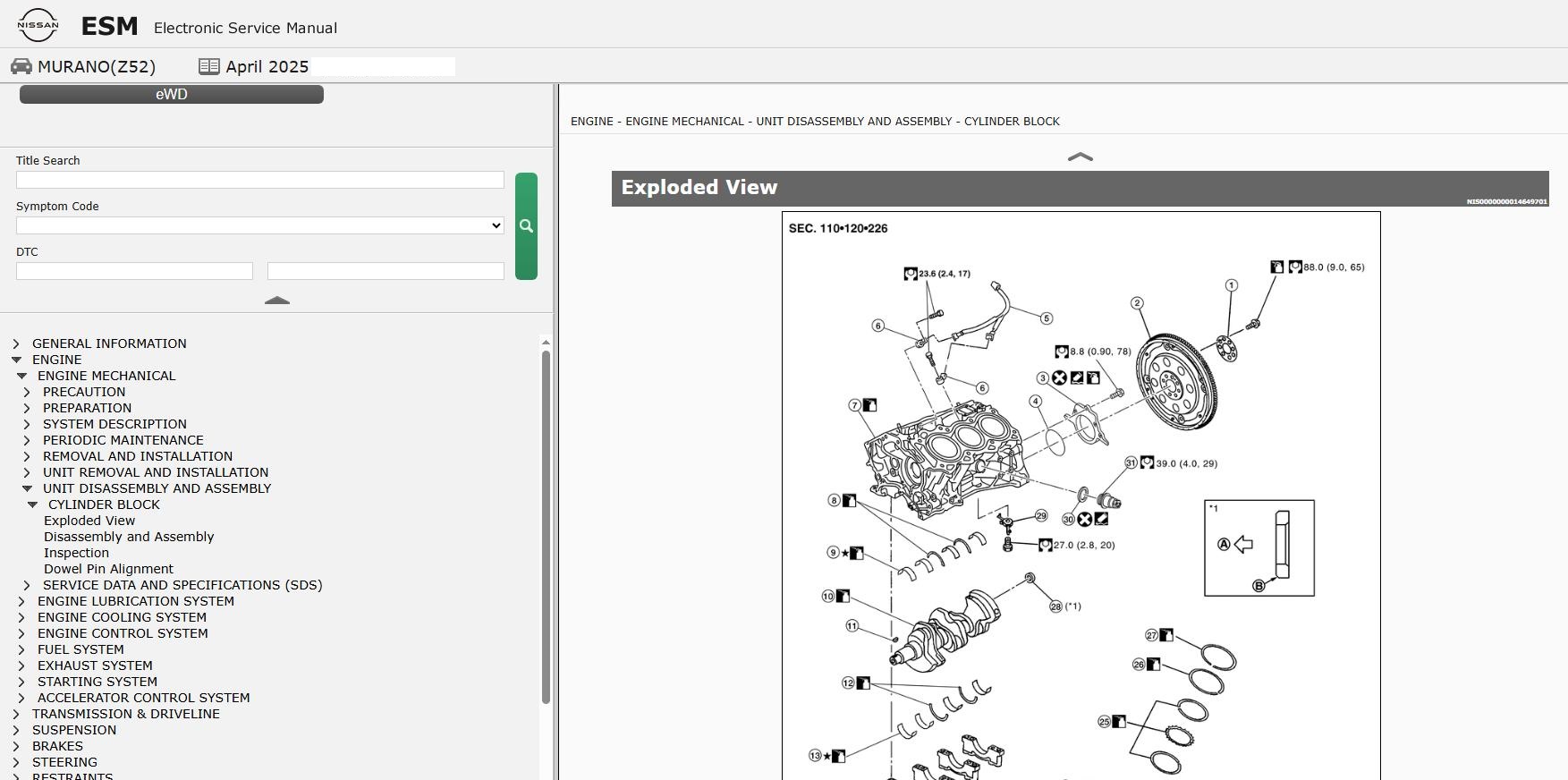This screenshot has width=1568, height=780.
Task: Select EXHAUST SYSTEM in tree
Action: [x=95, y=666]
